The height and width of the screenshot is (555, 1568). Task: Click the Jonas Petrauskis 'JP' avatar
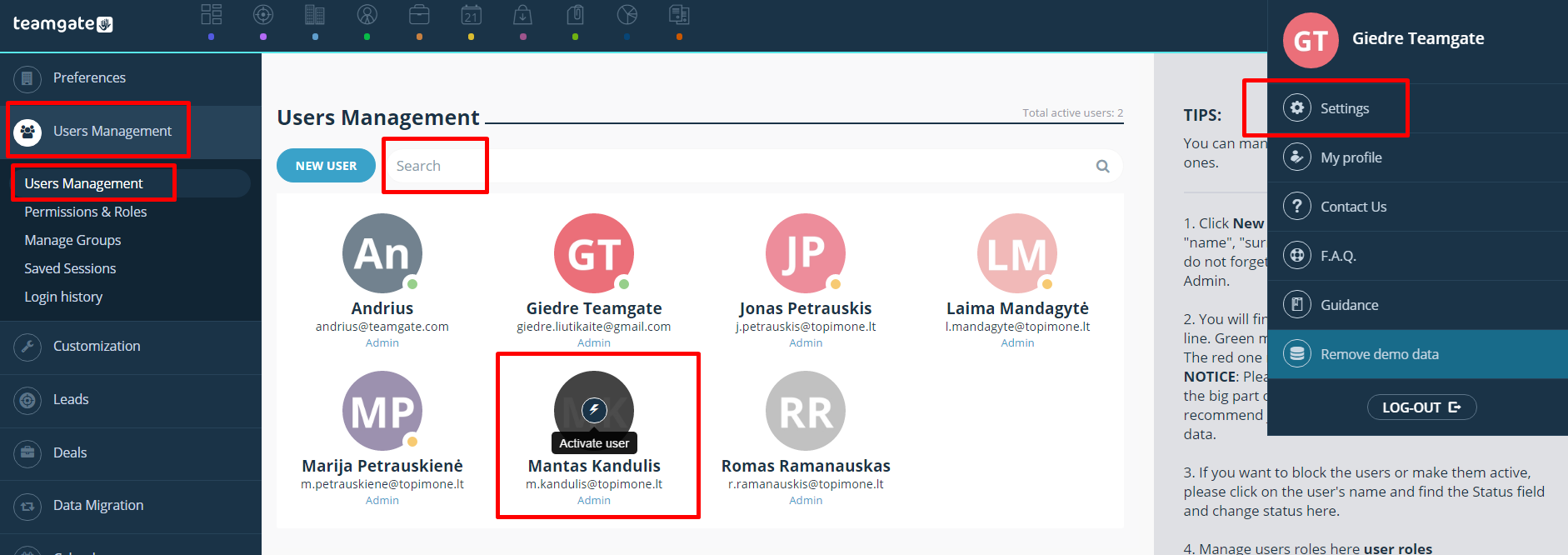pyautogui.click(x=806, y=253)
